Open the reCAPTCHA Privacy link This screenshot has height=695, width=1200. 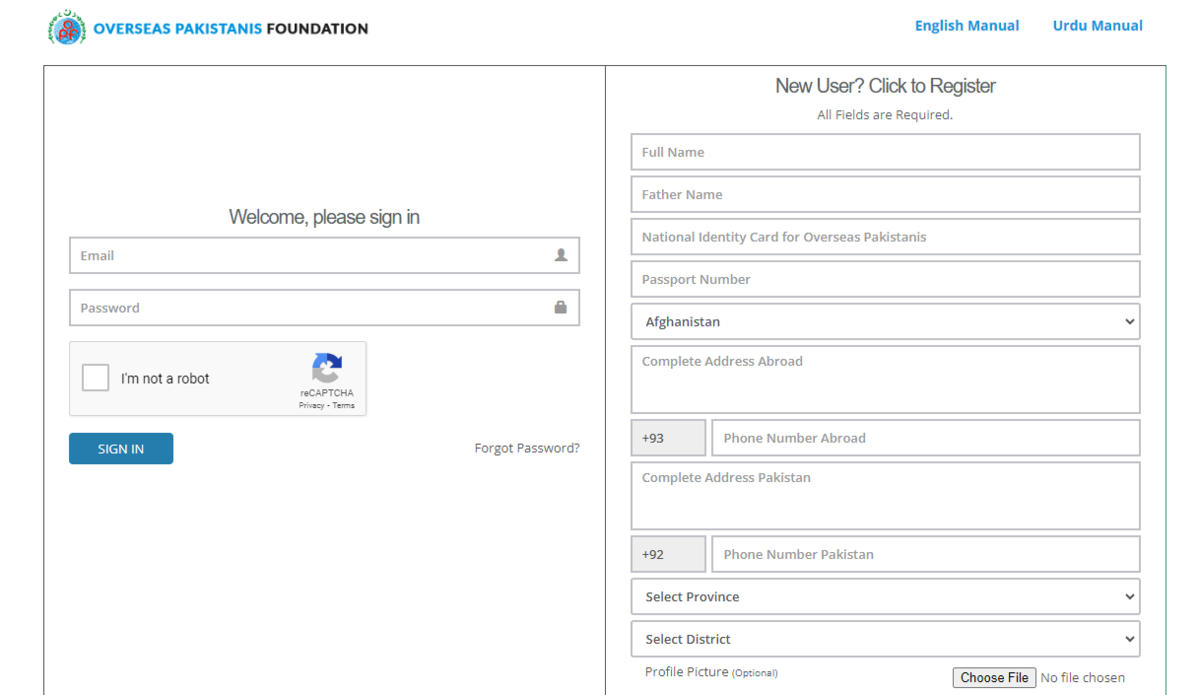[x=311, y=406]
